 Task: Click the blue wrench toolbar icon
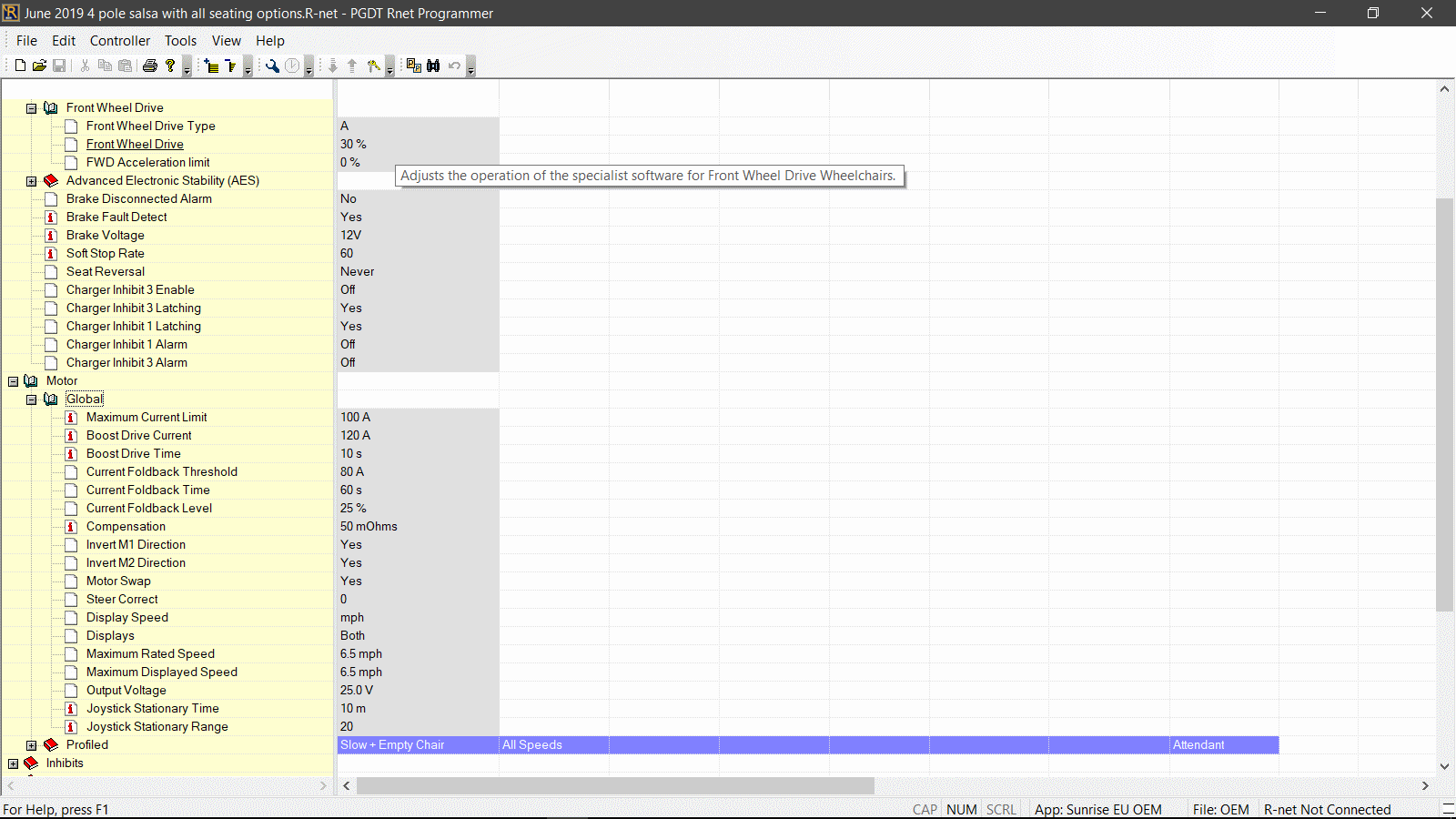[x=272, y=66]
